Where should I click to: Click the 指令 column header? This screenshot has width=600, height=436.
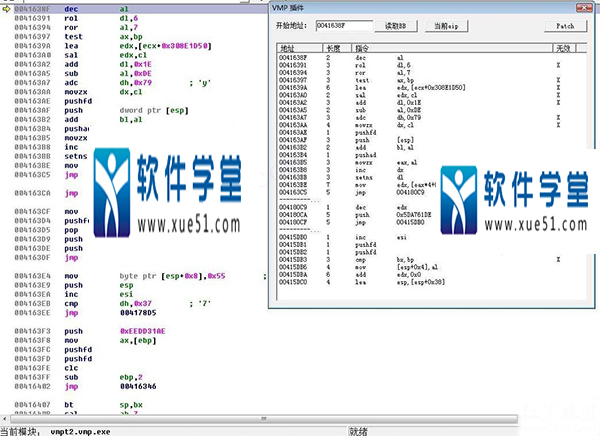click(452, 48)
